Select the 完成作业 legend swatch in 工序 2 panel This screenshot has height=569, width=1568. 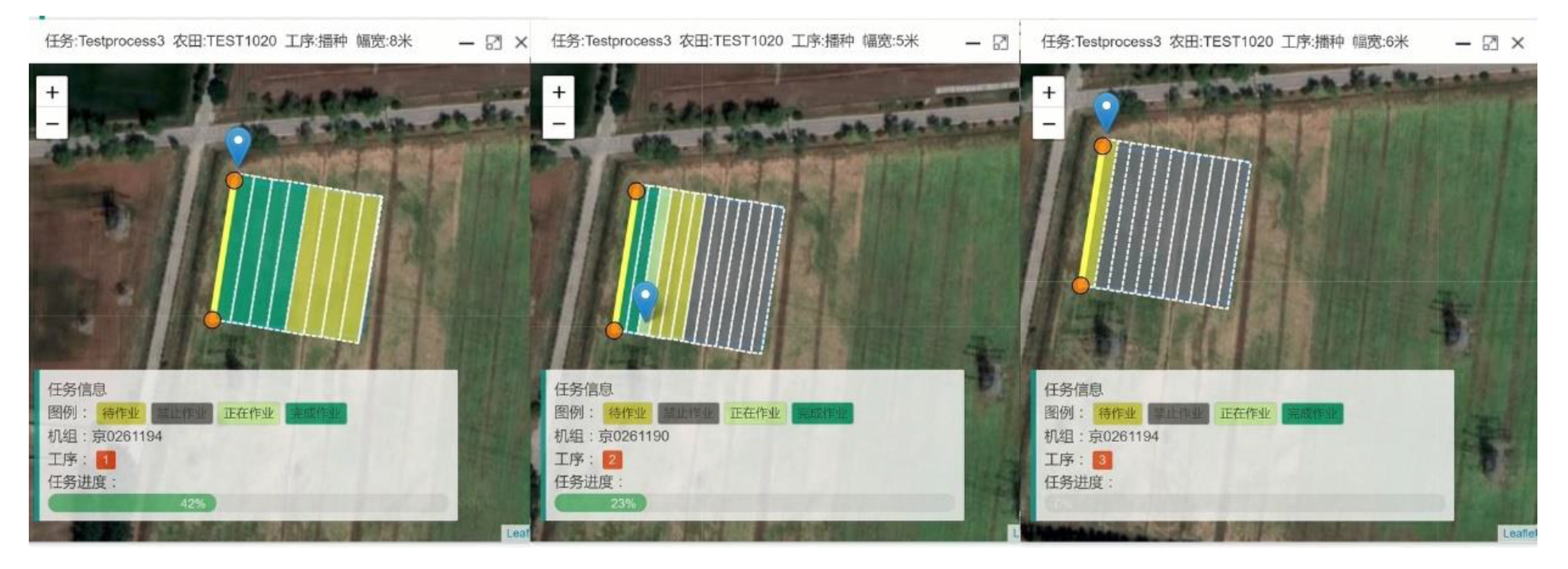(x=823, y=413)
